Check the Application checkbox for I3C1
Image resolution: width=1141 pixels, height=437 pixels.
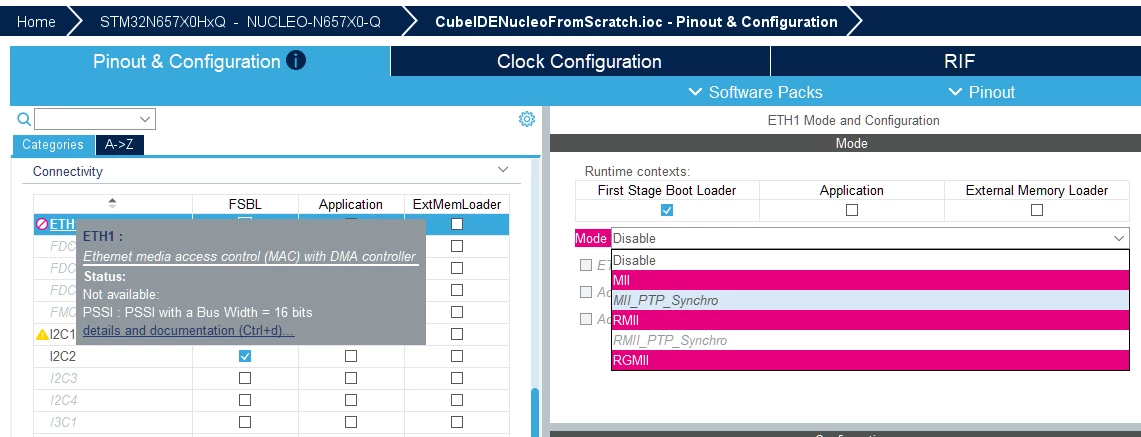351,422
